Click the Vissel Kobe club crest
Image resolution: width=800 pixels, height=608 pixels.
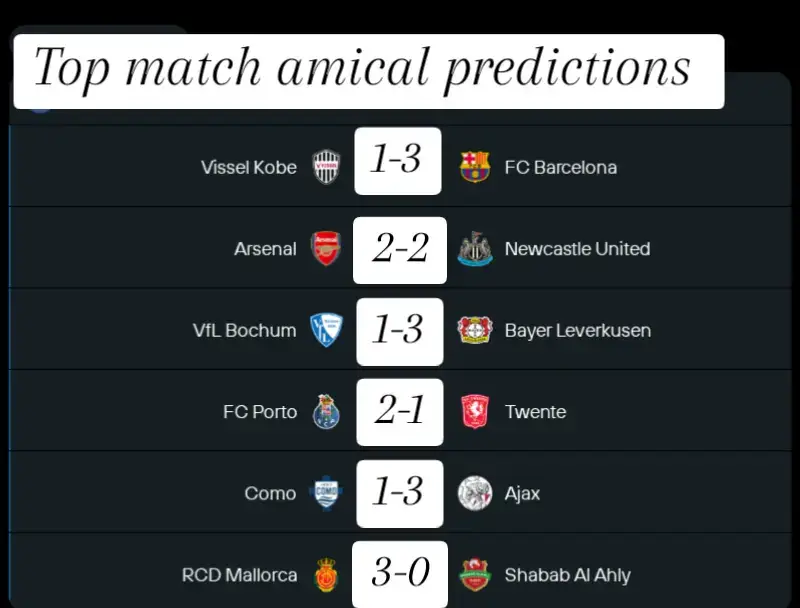click(x=327, y=167)
